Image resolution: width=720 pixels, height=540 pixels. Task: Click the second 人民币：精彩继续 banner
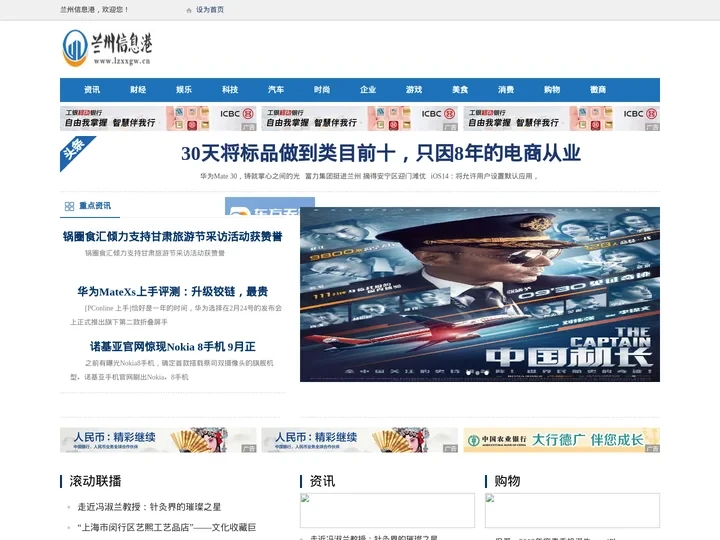360,440
